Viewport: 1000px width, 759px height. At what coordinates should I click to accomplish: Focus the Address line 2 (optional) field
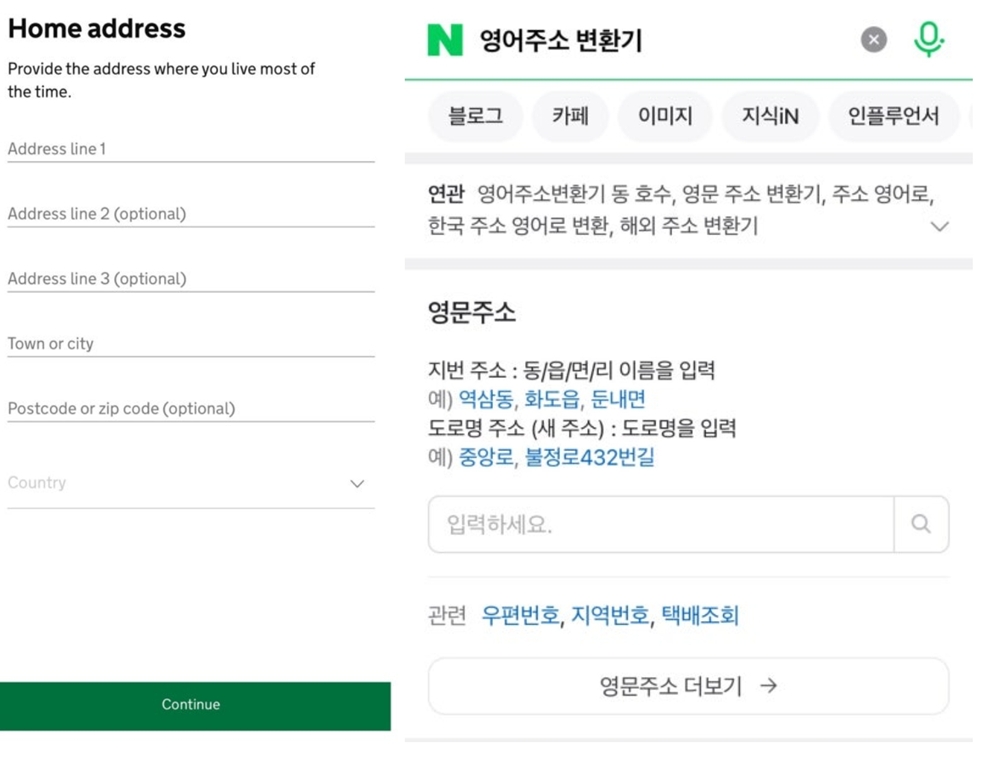click(x=191, y=214)
